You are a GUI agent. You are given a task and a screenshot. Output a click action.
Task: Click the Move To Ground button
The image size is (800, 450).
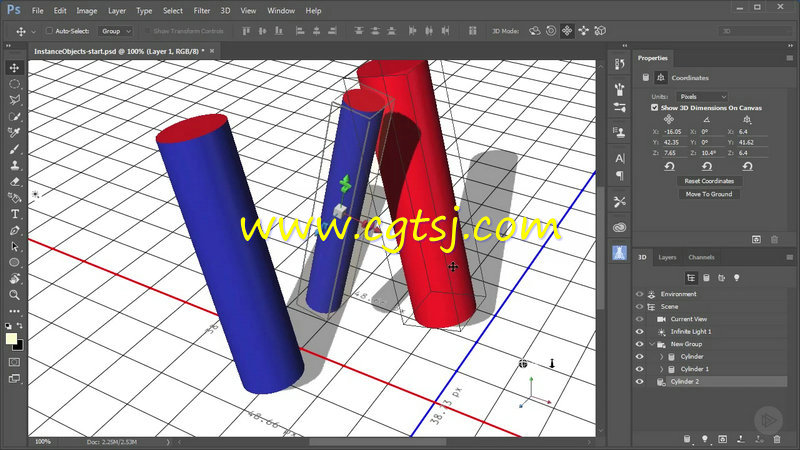point(709,194)
